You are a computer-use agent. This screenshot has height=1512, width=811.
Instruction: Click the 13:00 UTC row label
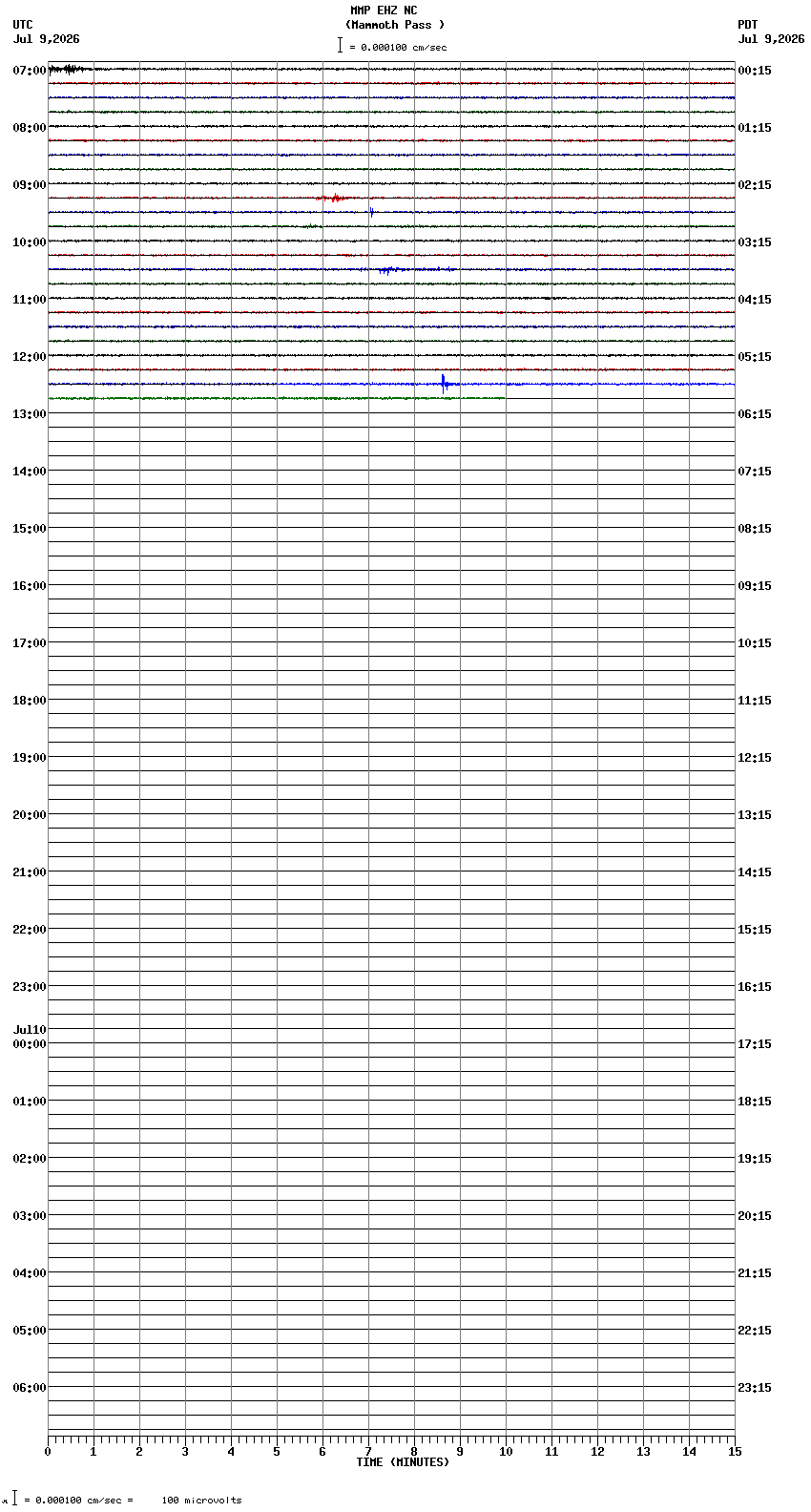tap(30, 414)
